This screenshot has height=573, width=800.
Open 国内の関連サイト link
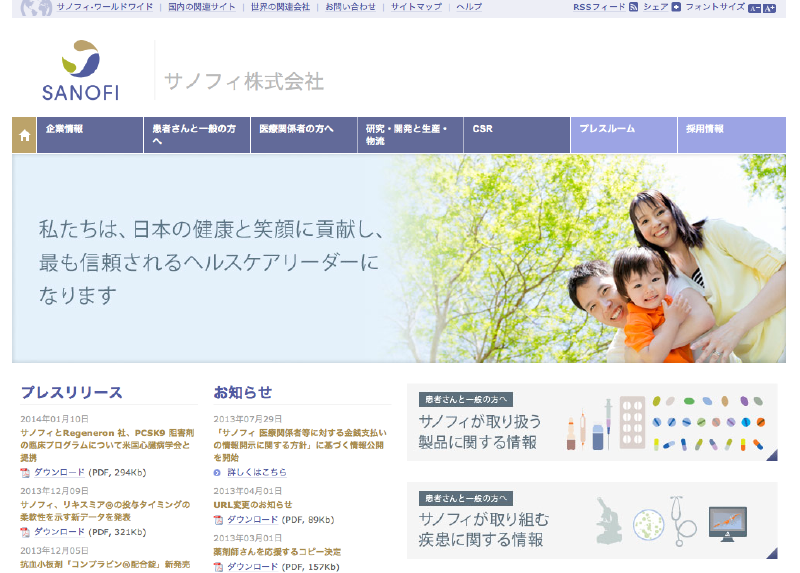tap(202, 7)
